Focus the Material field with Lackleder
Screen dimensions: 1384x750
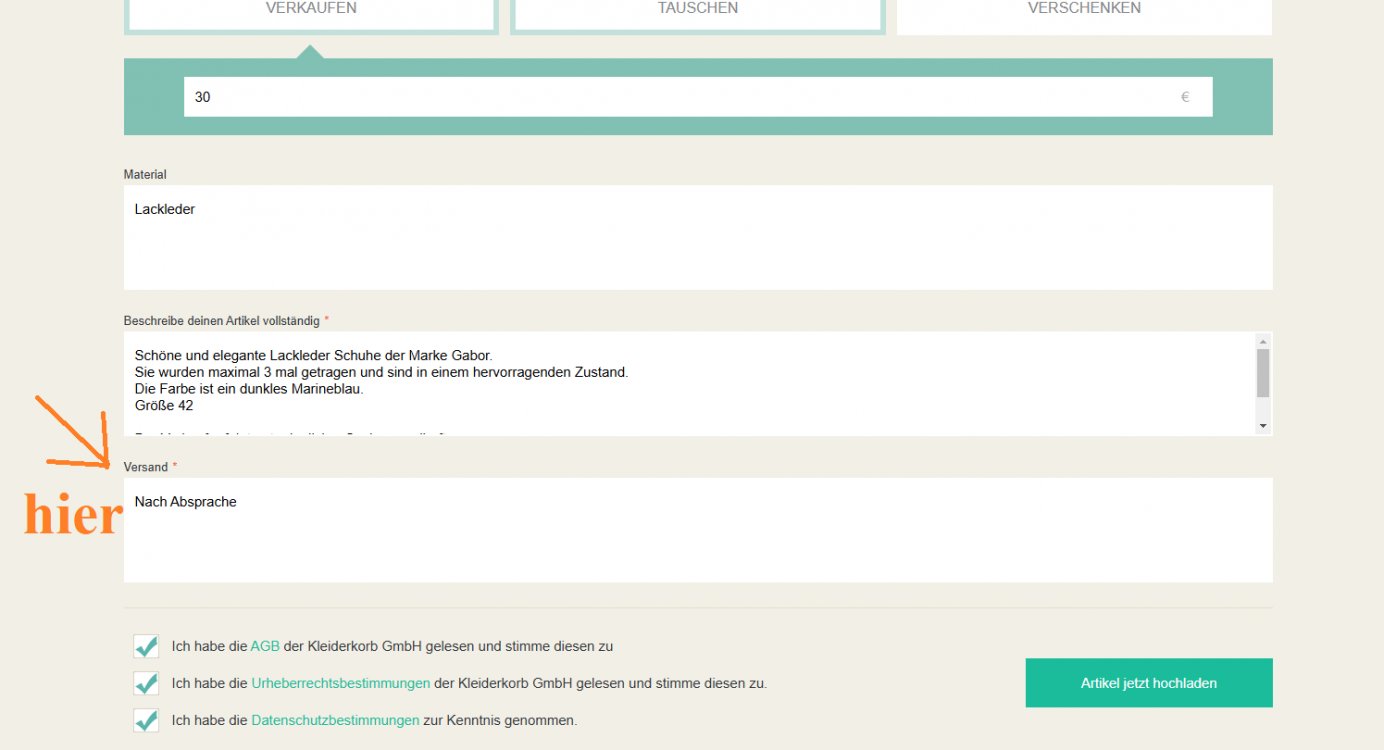[x=697, y=237]
